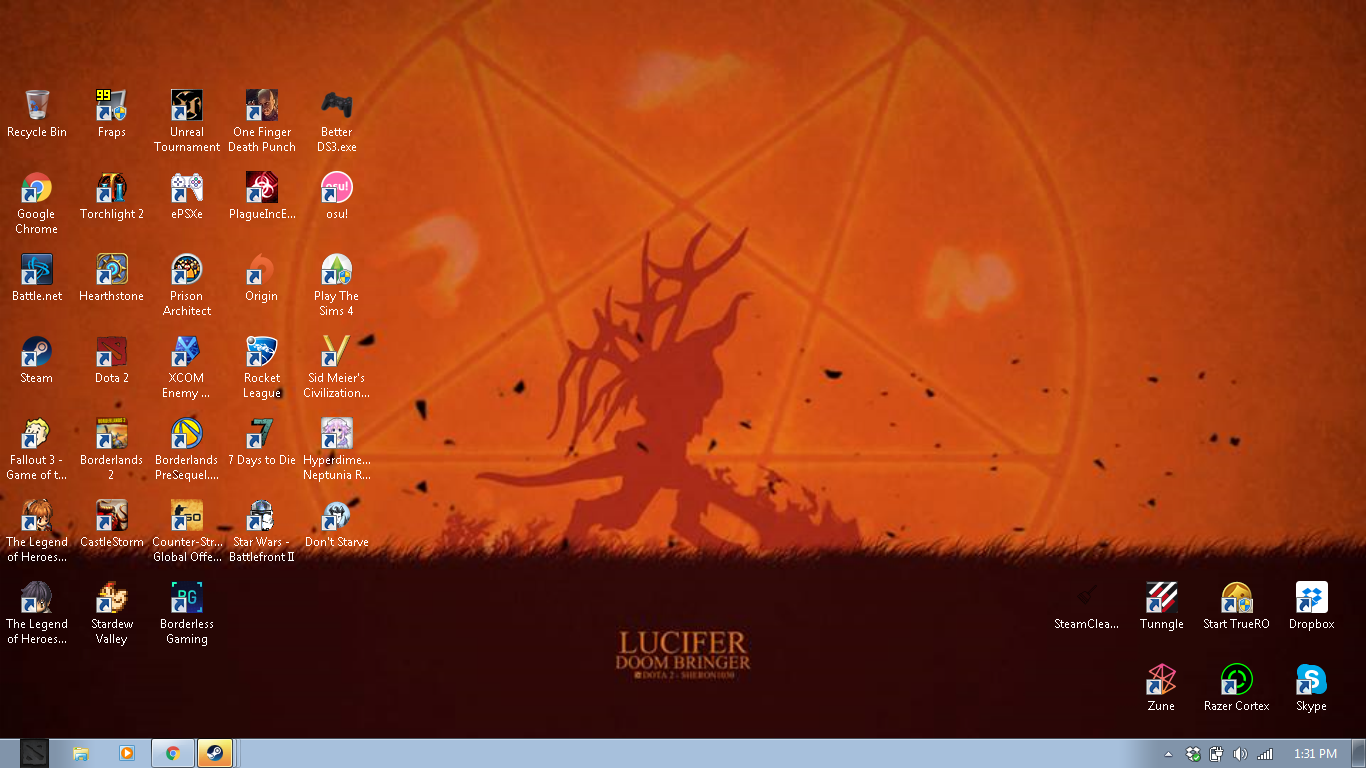The image size is (1366, 768).
Task: Select the Torchlight 2 shortcut
Action: pyautogui.click(x=111, y=187)
